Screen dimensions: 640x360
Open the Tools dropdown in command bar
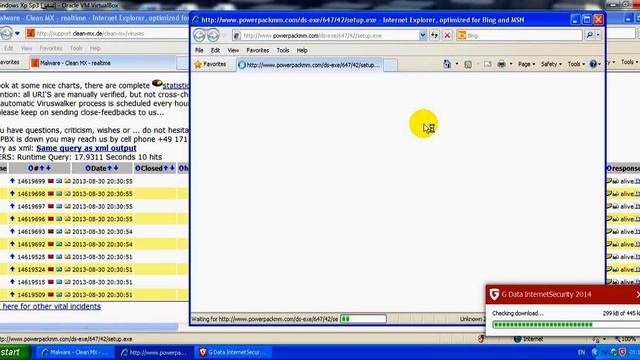pyautogui.click(x=576, y=64)
